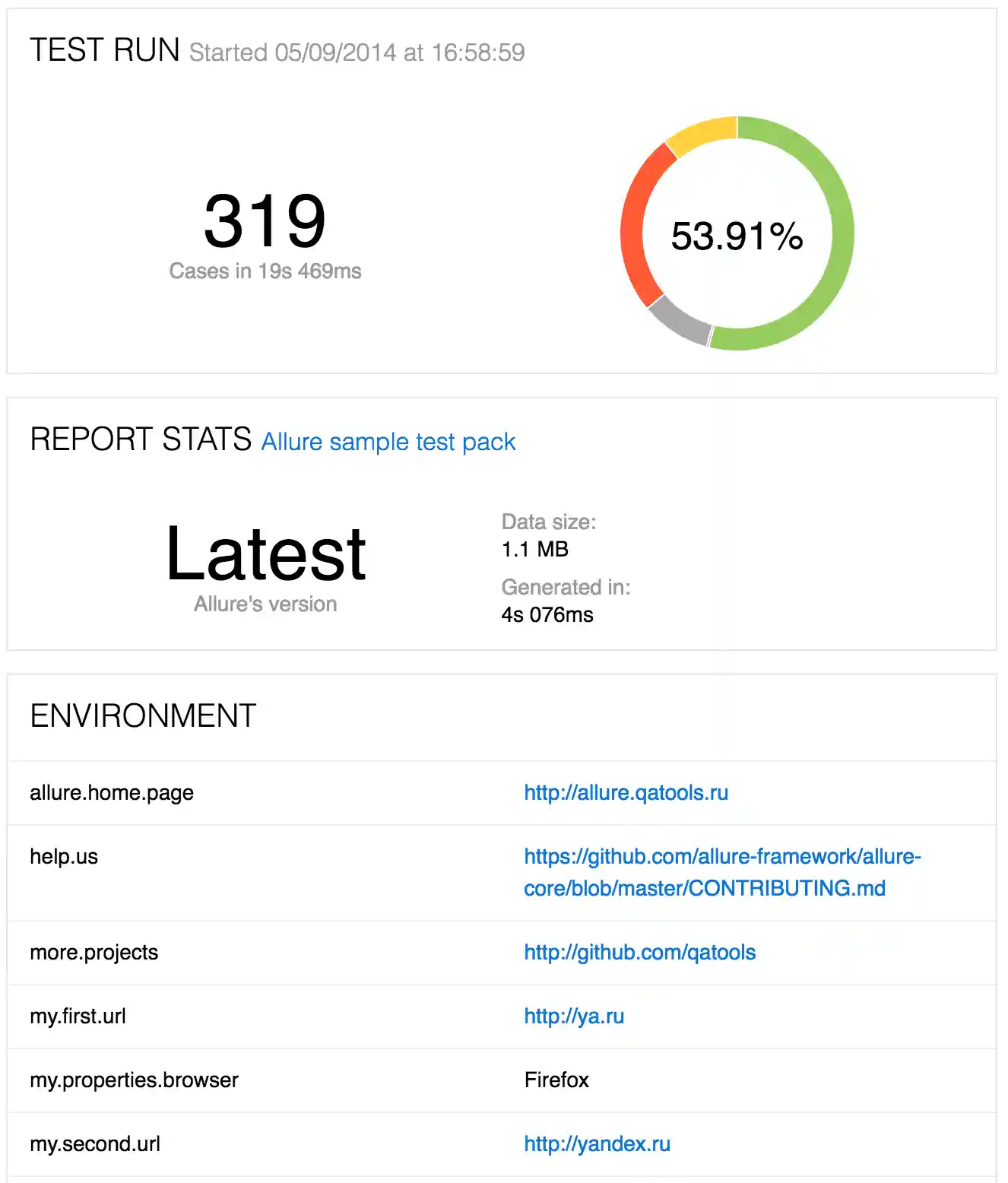
Task: Open the http://yandex.ru link
Action: [x=596, y=1143]
